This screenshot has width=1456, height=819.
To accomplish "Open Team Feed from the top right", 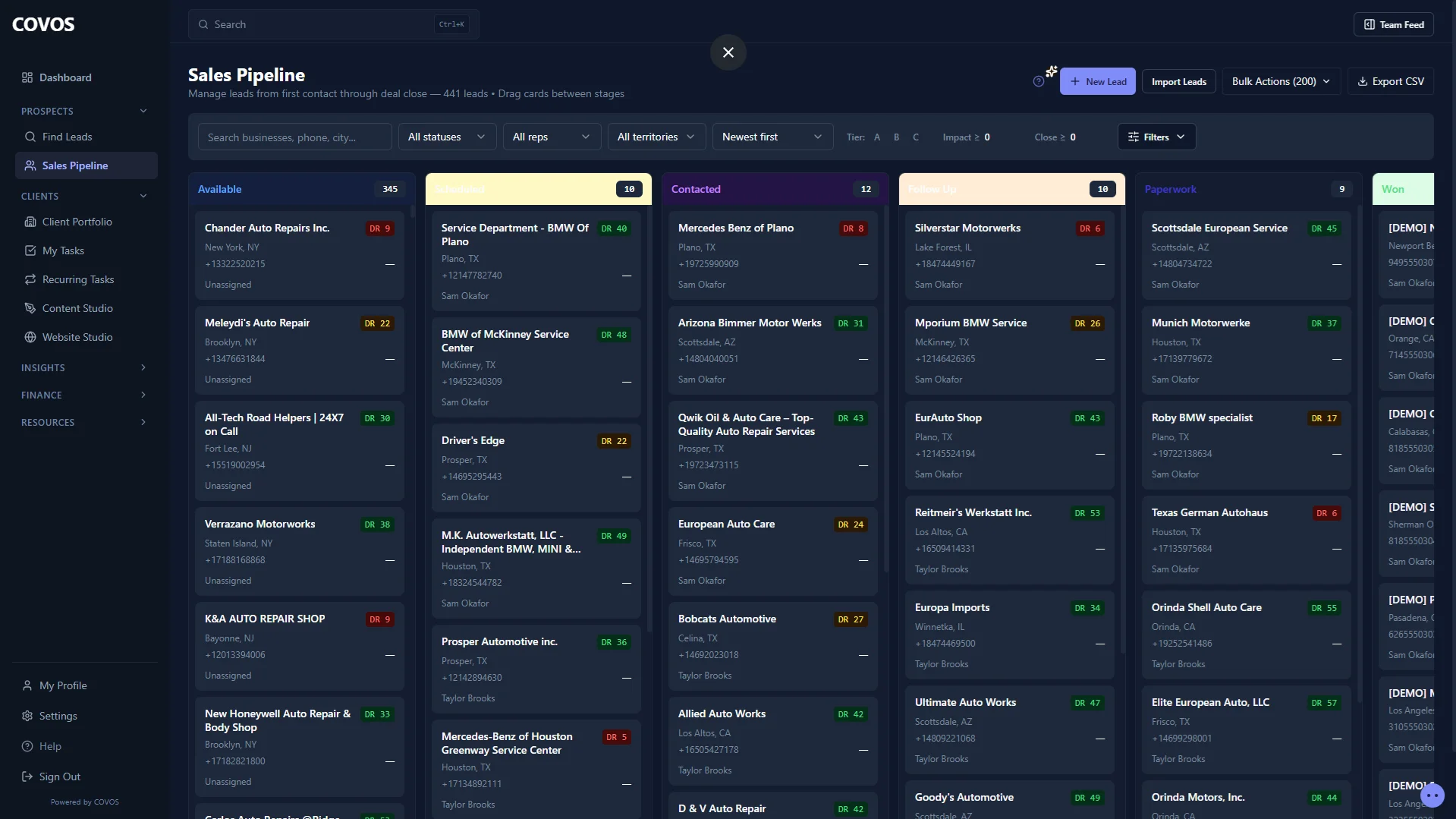I will [x=1394, y=24].
